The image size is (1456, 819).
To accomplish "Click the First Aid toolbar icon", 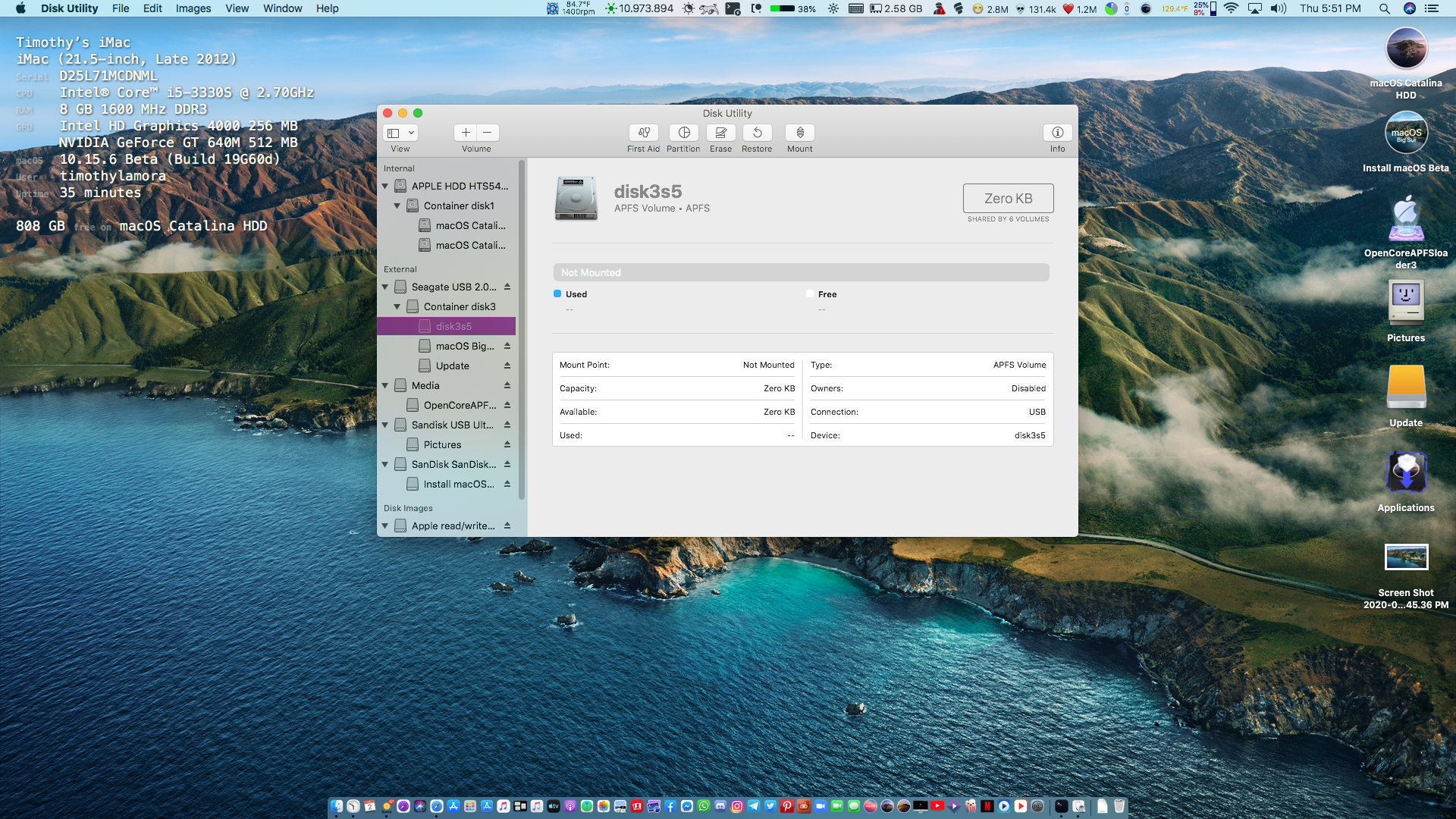I will tap(643, 133).
